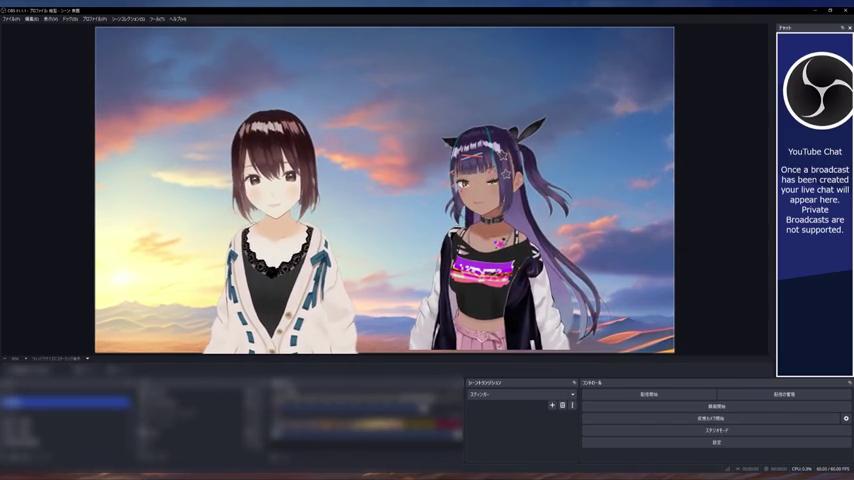Open the Edit (編集) menu

(x=31, y=19)
